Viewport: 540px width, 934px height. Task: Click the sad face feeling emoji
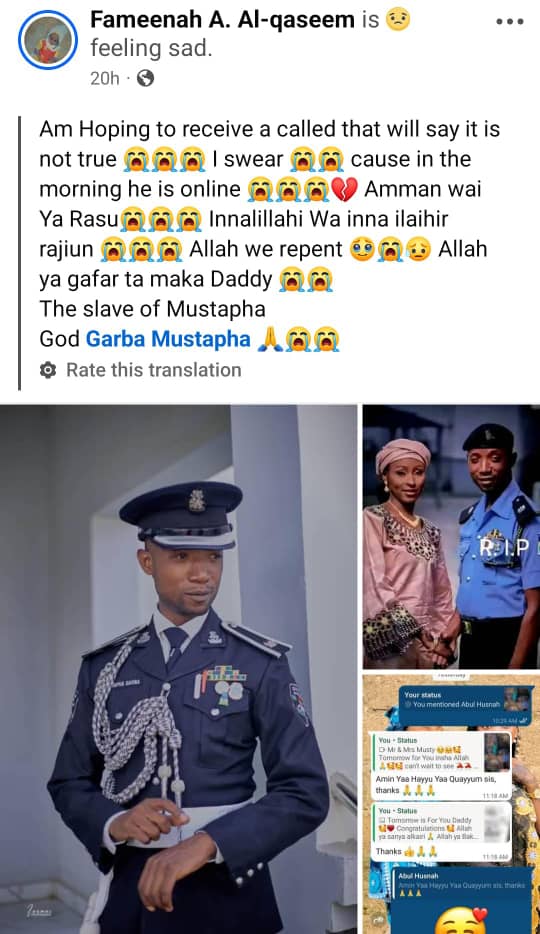tap(398, 20)
